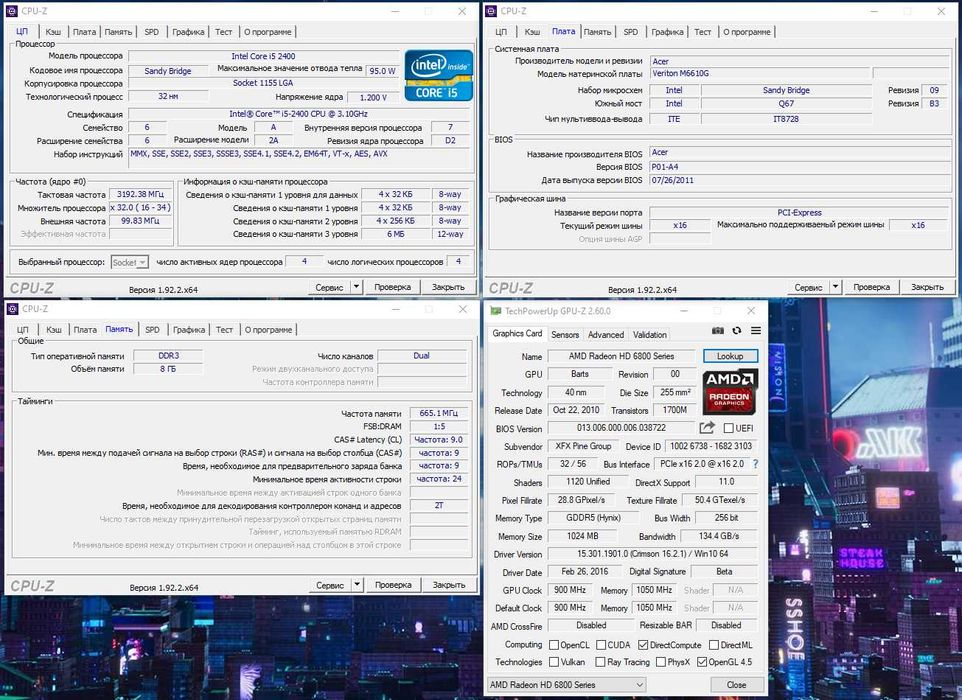Open the Advanced tab in GPU-Z
This screenshot has width=962, height=700.
click(606, 334)
